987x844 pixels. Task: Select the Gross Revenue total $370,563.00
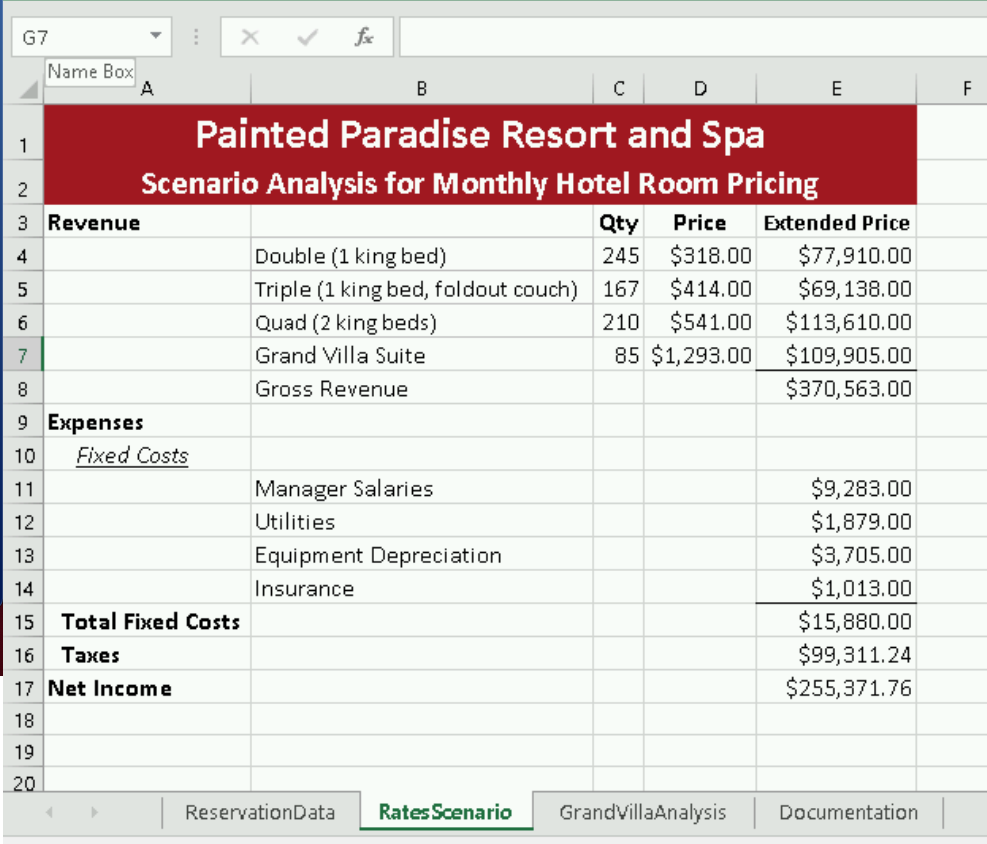836,388
